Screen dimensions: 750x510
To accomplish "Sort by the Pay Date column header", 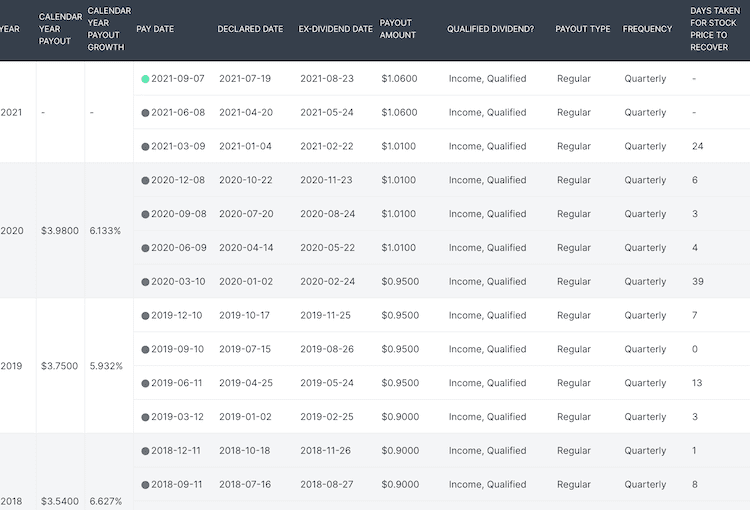I will pyautogui.click(x=155, y=29).
